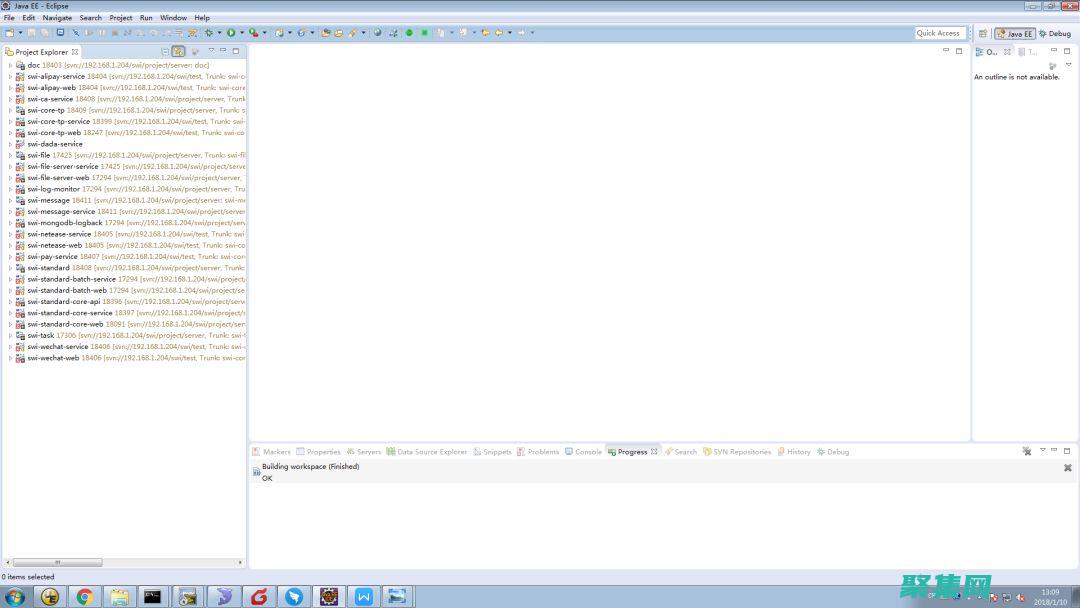Switch to the Console tab
The image size is (1080, 608).
pos(587,452)
